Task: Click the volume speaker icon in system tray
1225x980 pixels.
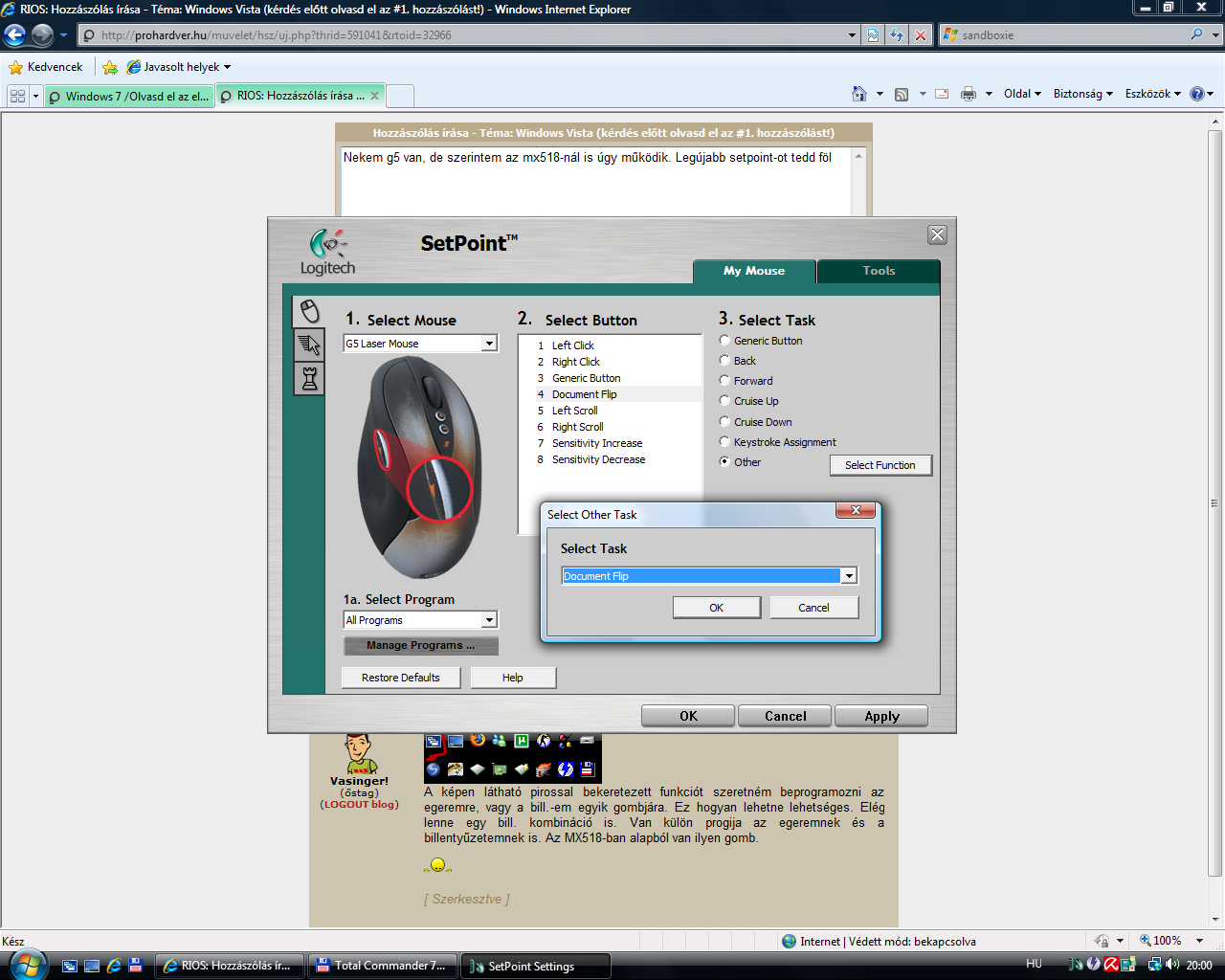Action: click(1172, 965)
